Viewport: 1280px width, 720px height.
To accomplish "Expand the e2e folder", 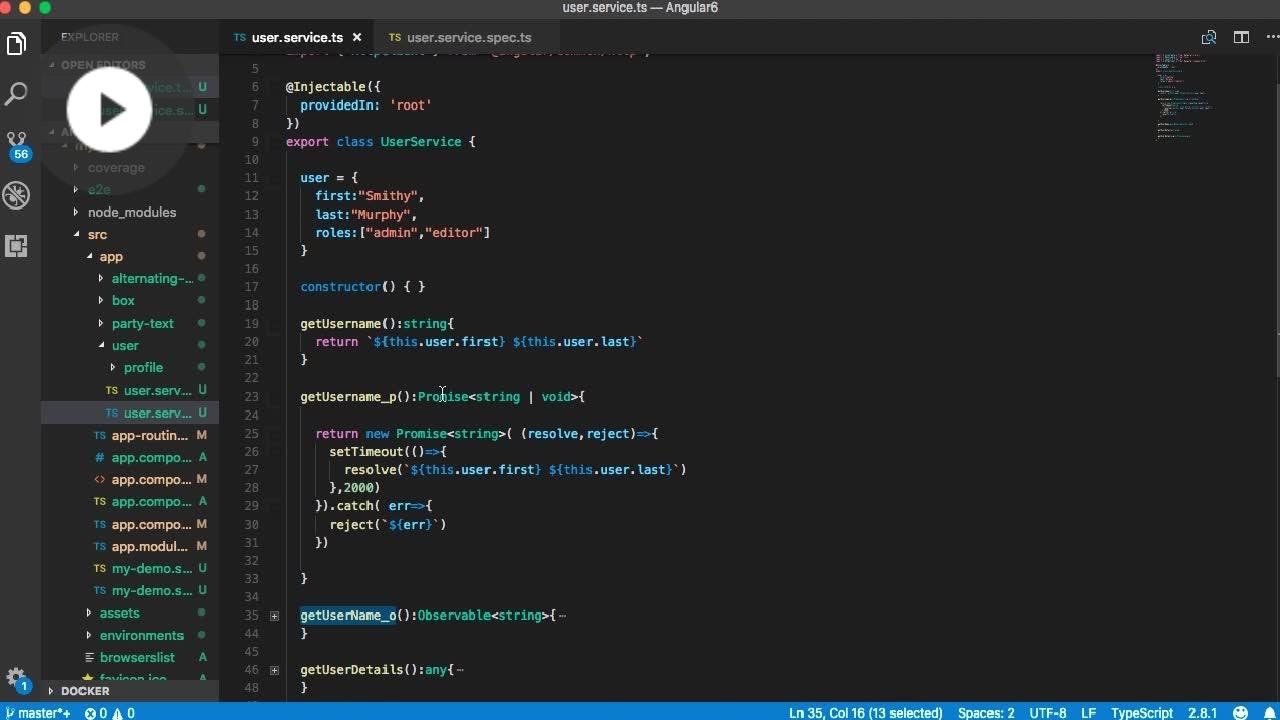I will [x=76, y=190].
